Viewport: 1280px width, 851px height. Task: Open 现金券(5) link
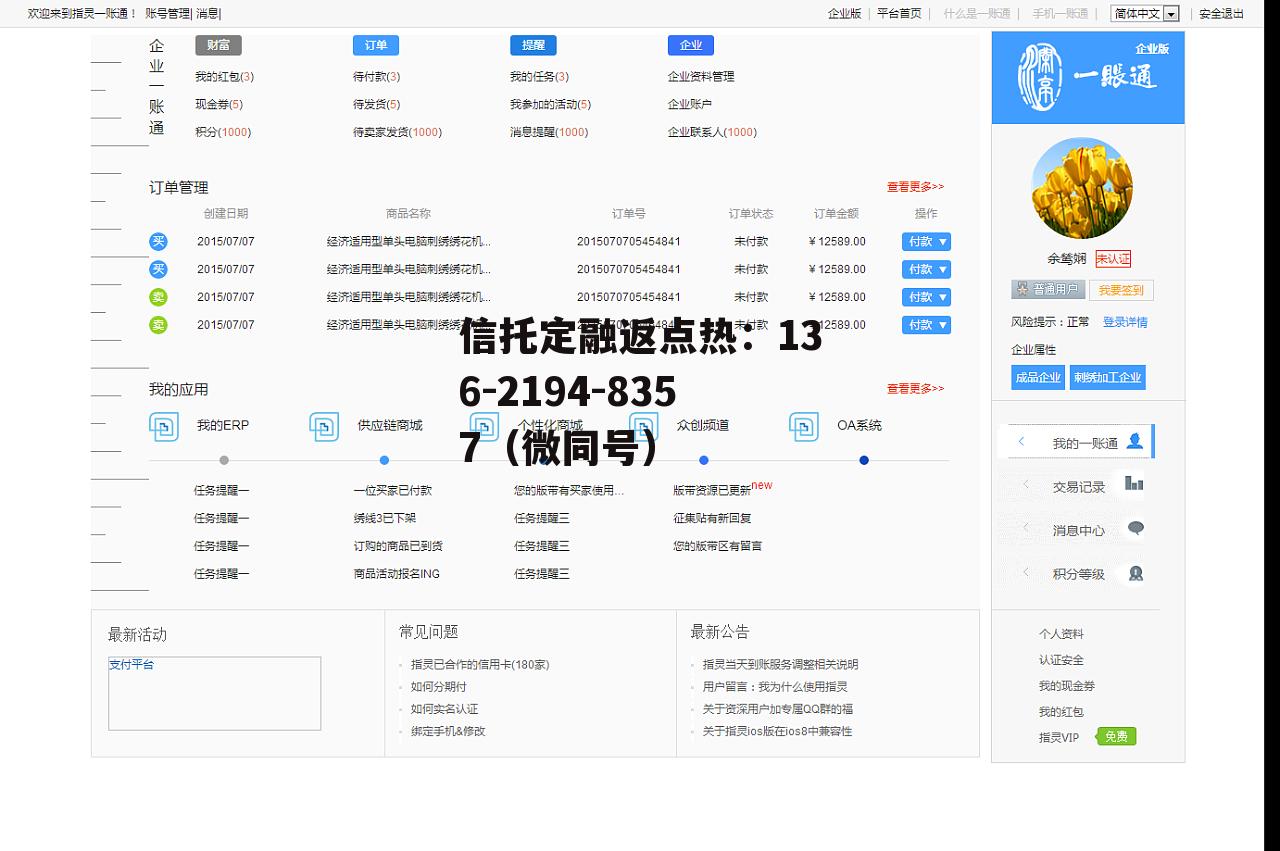pos(219,105)
